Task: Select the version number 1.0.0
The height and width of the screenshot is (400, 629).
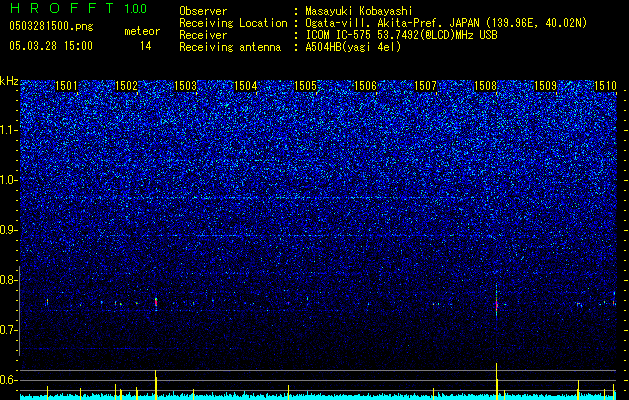Action: point(136,8)
